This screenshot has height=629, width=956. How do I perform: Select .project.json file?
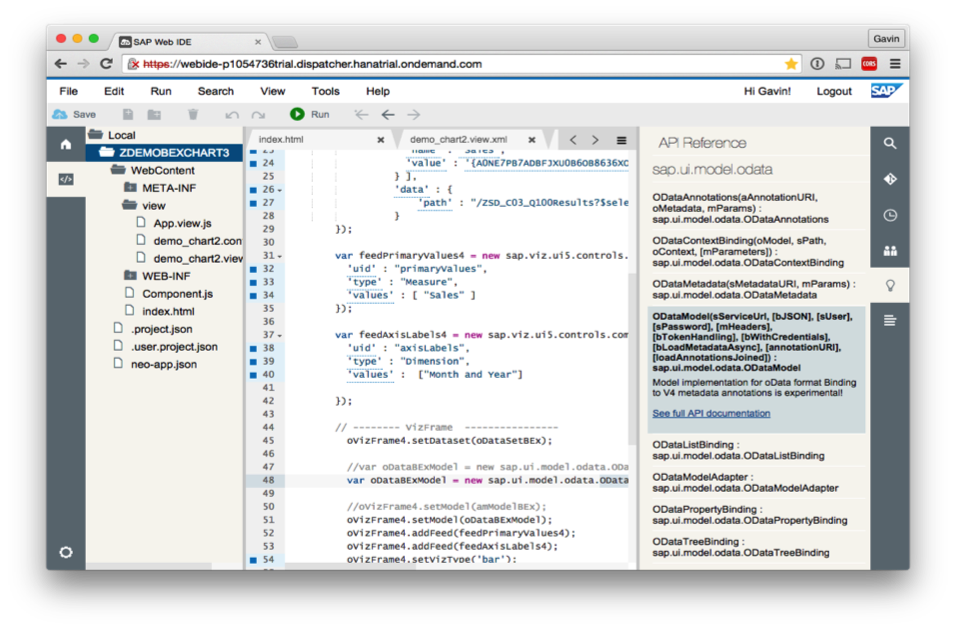click(161, 329)
